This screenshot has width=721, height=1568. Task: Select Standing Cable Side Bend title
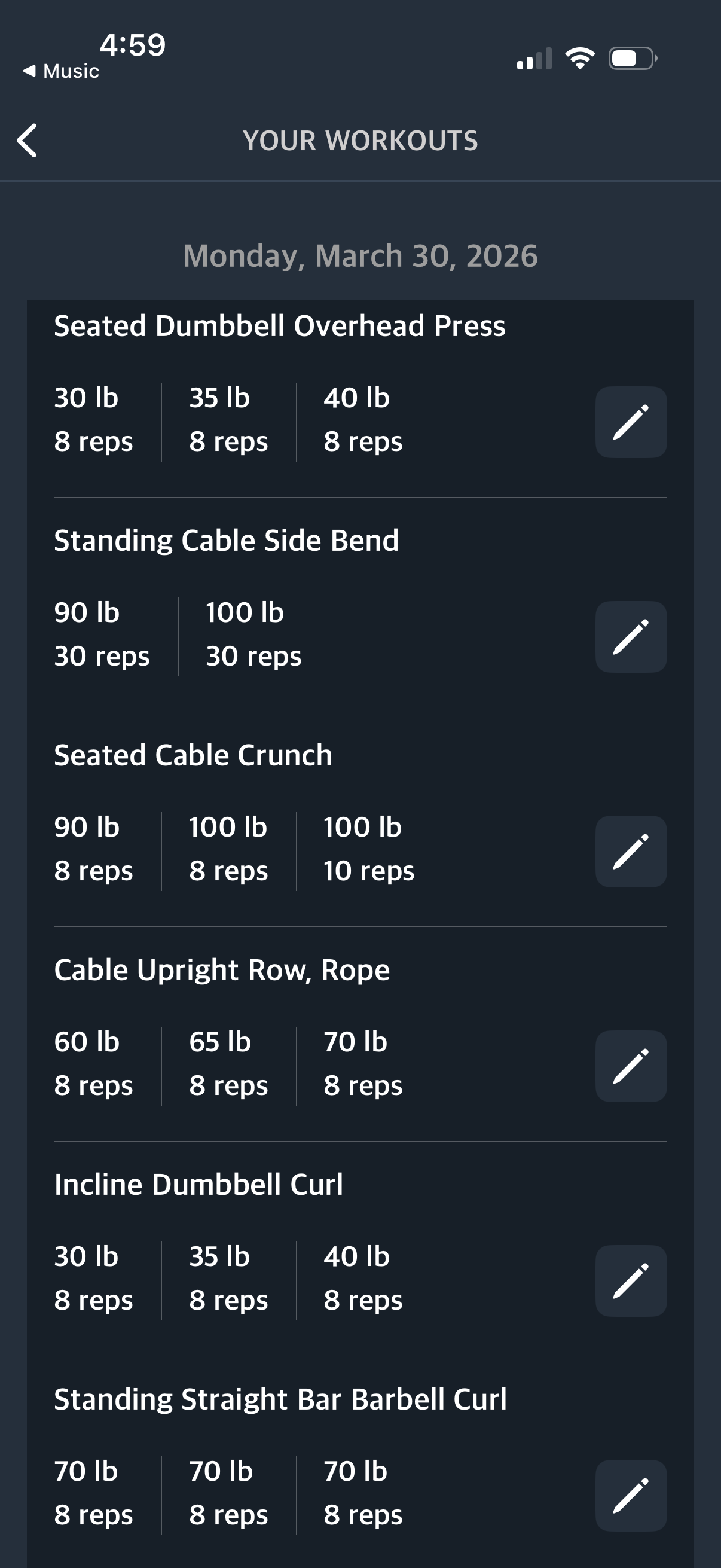[x=227, y=541]
